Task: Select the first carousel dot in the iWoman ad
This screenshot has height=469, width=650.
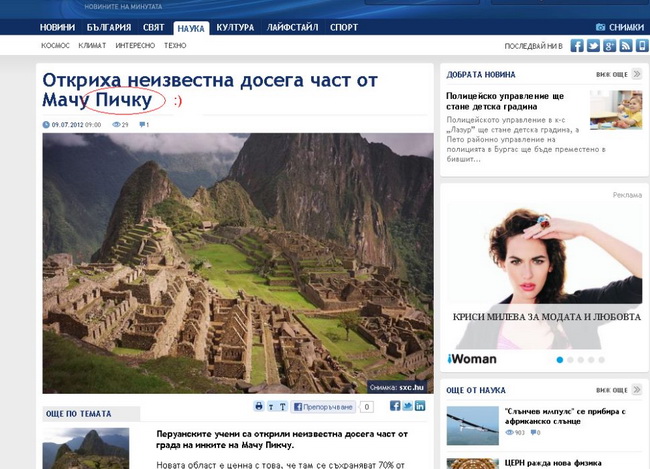Action: coord(560,360)
